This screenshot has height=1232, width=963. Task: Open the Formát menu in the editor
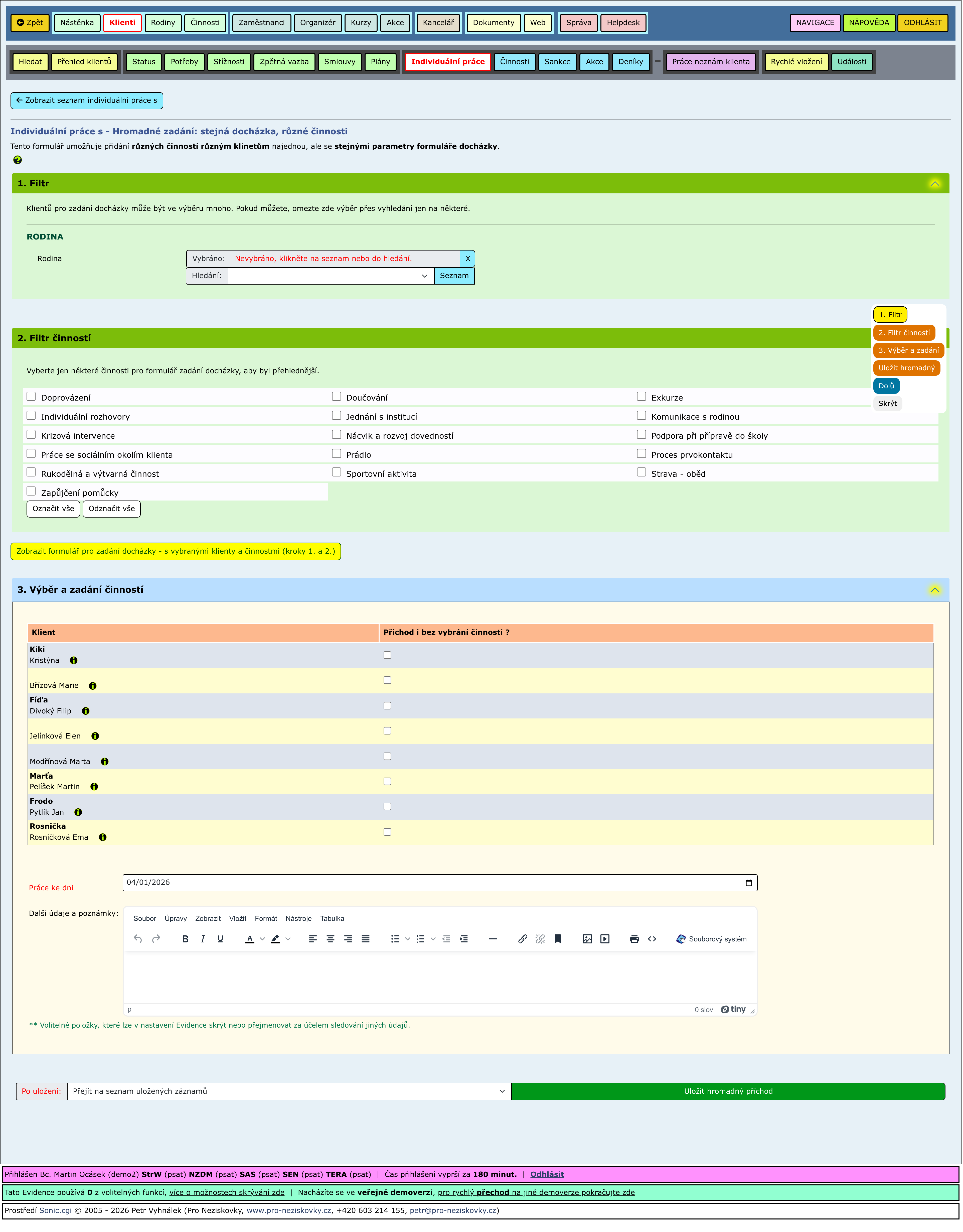pyautogui.click(x=266, y=919)
